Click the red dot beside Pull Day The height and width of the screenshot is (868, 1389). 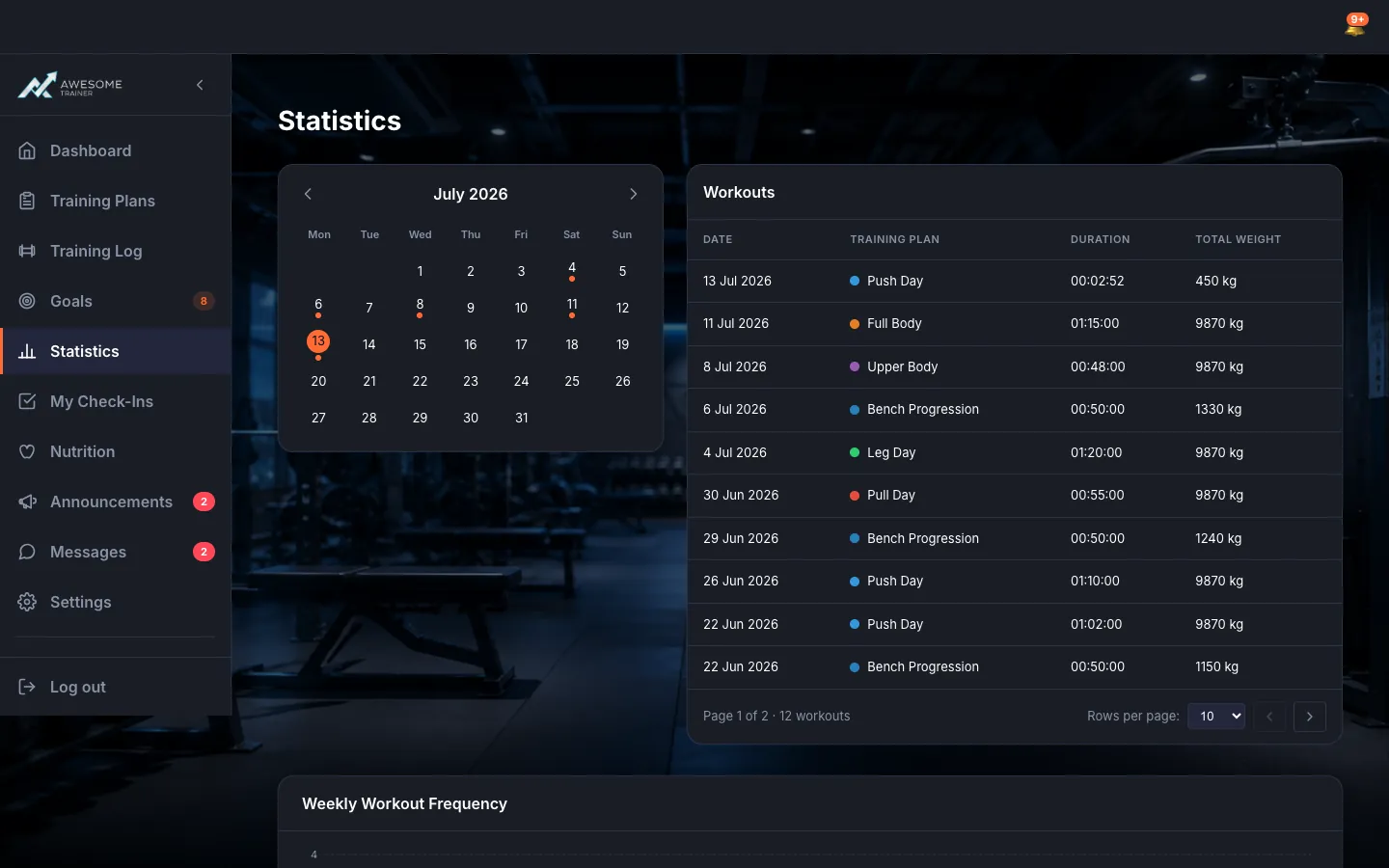click(855, 495)
